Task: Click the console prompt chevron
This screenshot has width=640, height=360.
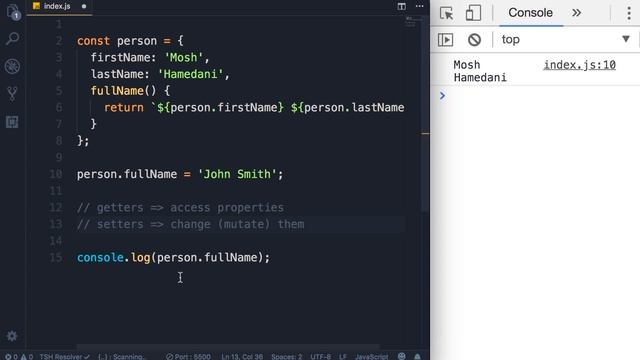Action: pyautogui.click(x=442, y=96)
